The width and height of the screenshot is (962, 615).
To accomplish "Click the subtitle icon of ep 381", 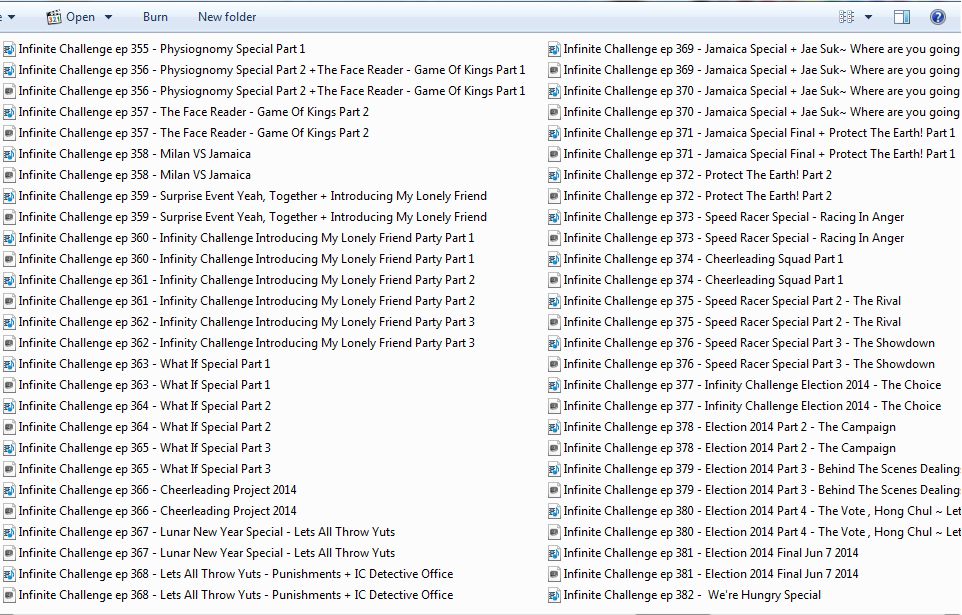I will point(554,574).
